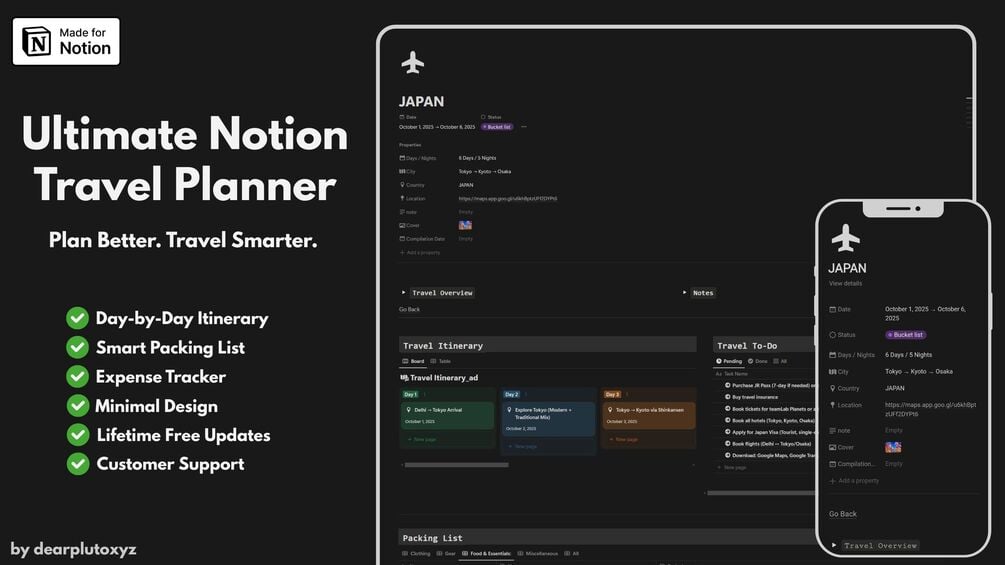
Task: Click the green check next to Expense Tracker
Action: 78,377
